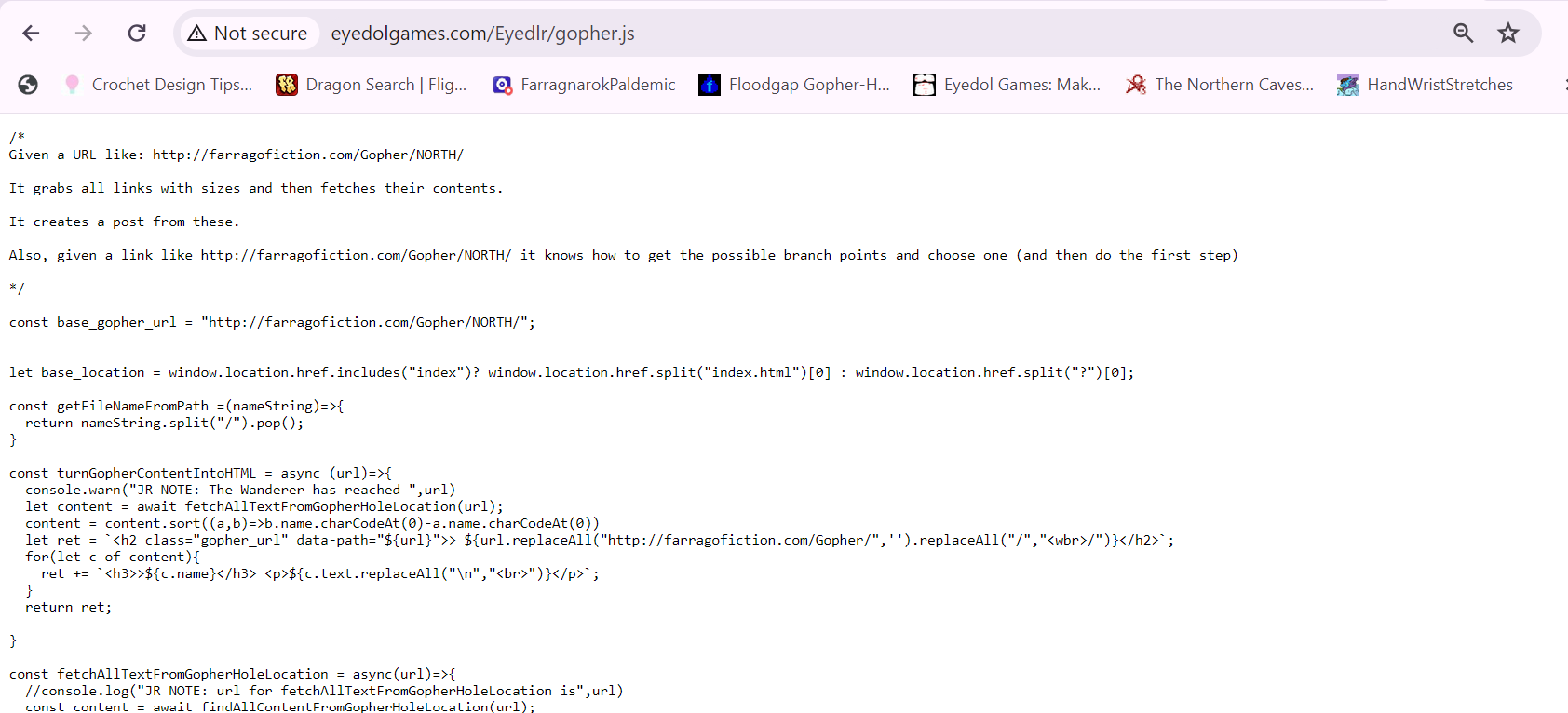Open the Eyedol Games bookmark
This screenshot has width=1568, height=713.
tap(1007, 85)
